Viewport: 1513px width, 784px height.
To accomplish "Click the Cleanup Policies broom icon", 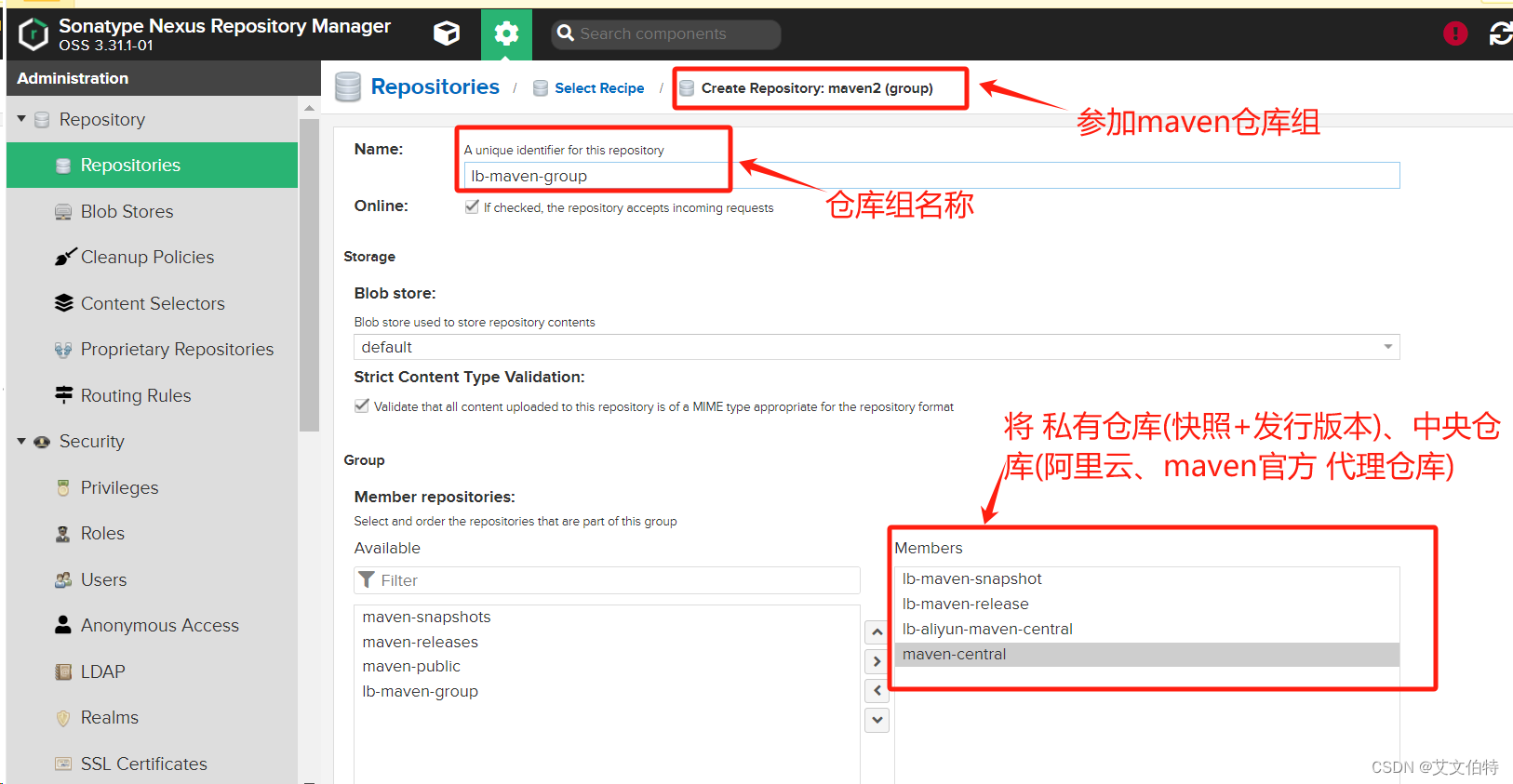I will (x=64, y=257).
